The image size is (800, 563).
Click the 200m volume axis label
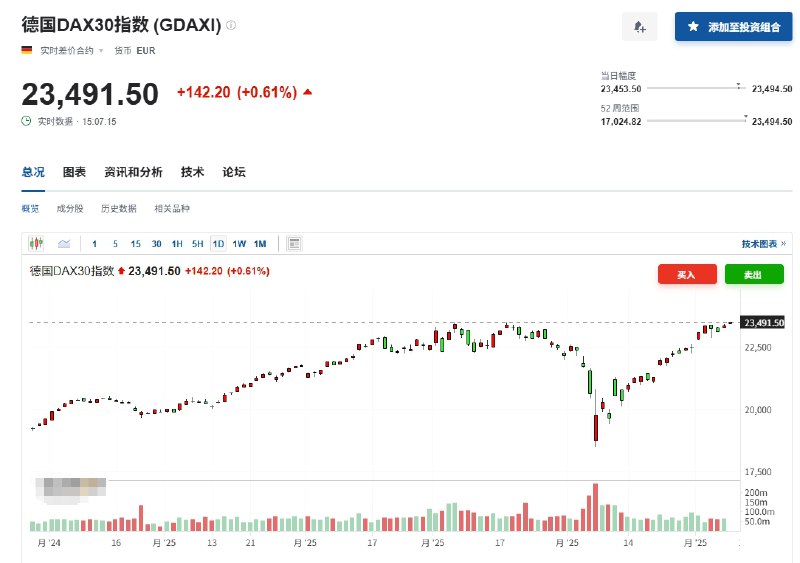(756, 493)
